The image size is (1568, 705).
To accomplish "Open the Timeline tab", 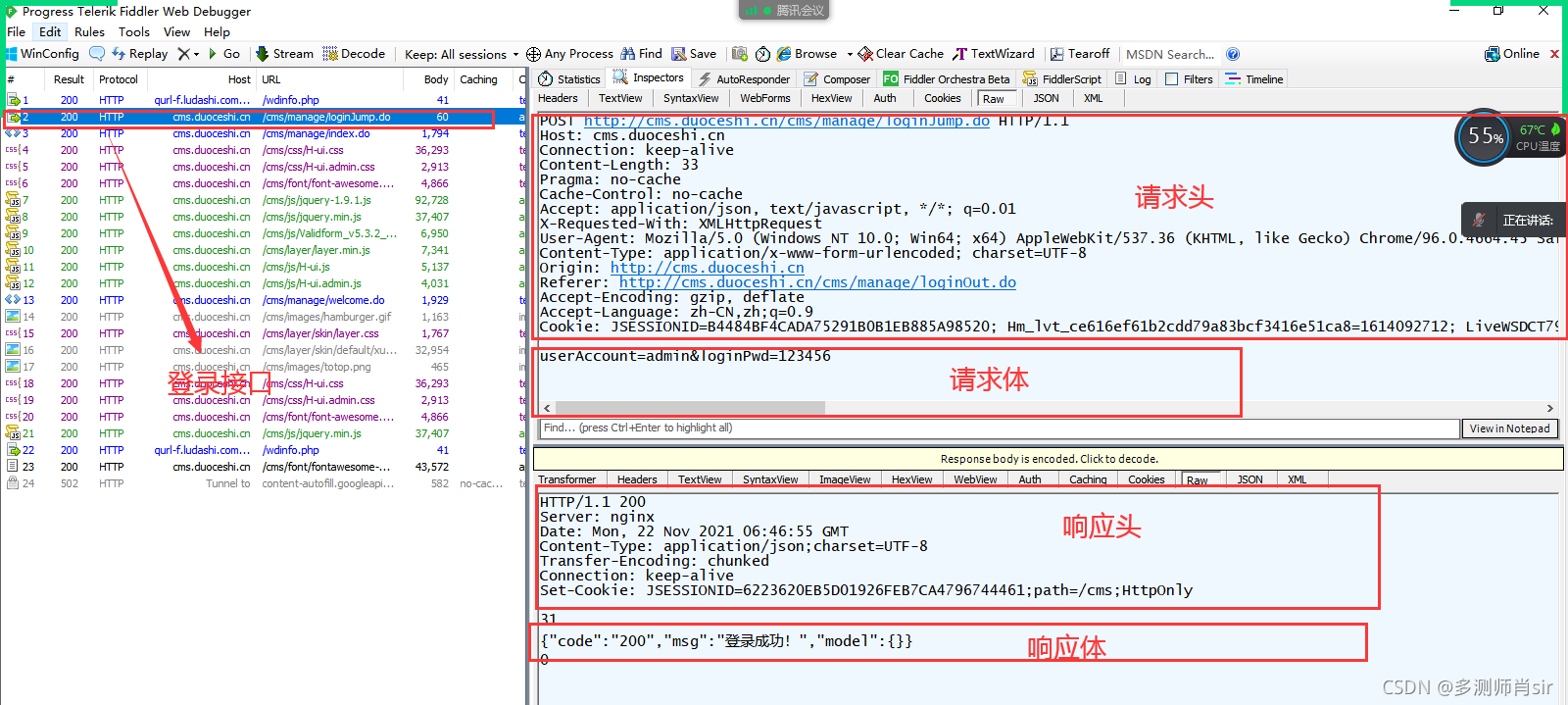I will [x=1254, y=79].
